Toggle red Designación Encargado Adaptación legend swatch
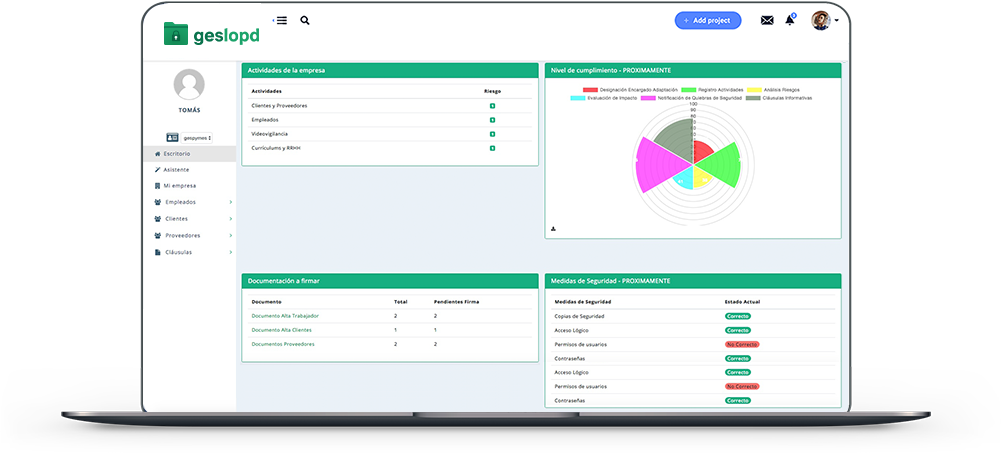The image size is (1001, 453). click(x=590, y=90)
